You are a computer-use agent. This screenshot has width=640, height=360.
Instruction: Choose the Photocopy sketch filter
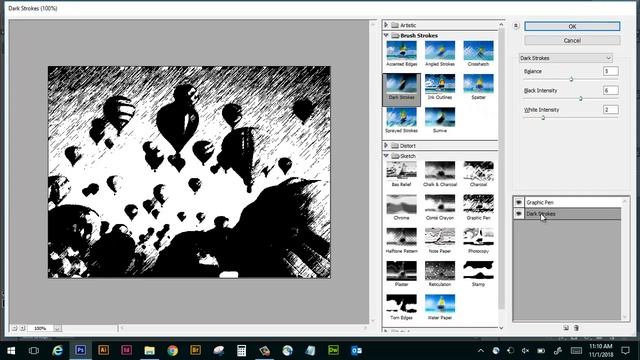478,241
